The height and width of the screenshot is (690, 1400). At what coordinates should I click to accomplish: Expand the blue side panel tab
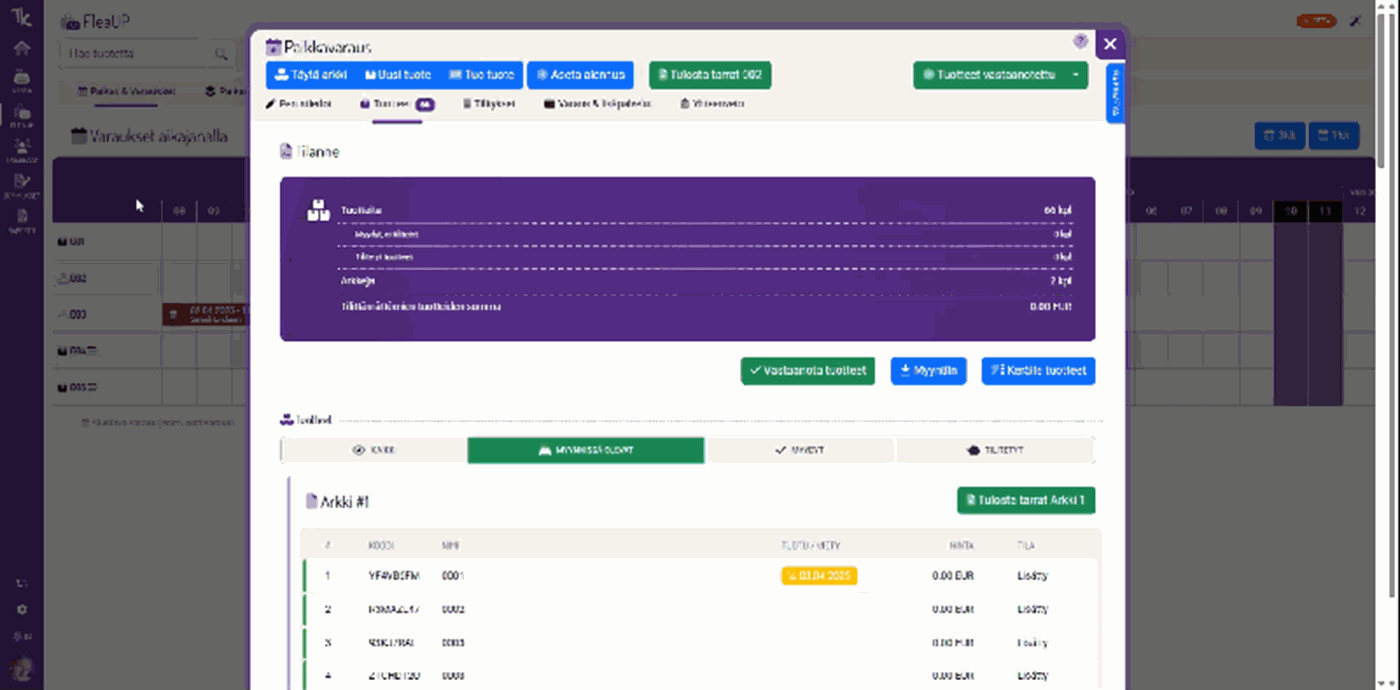pyautogui.click(x=1115, y=93)
